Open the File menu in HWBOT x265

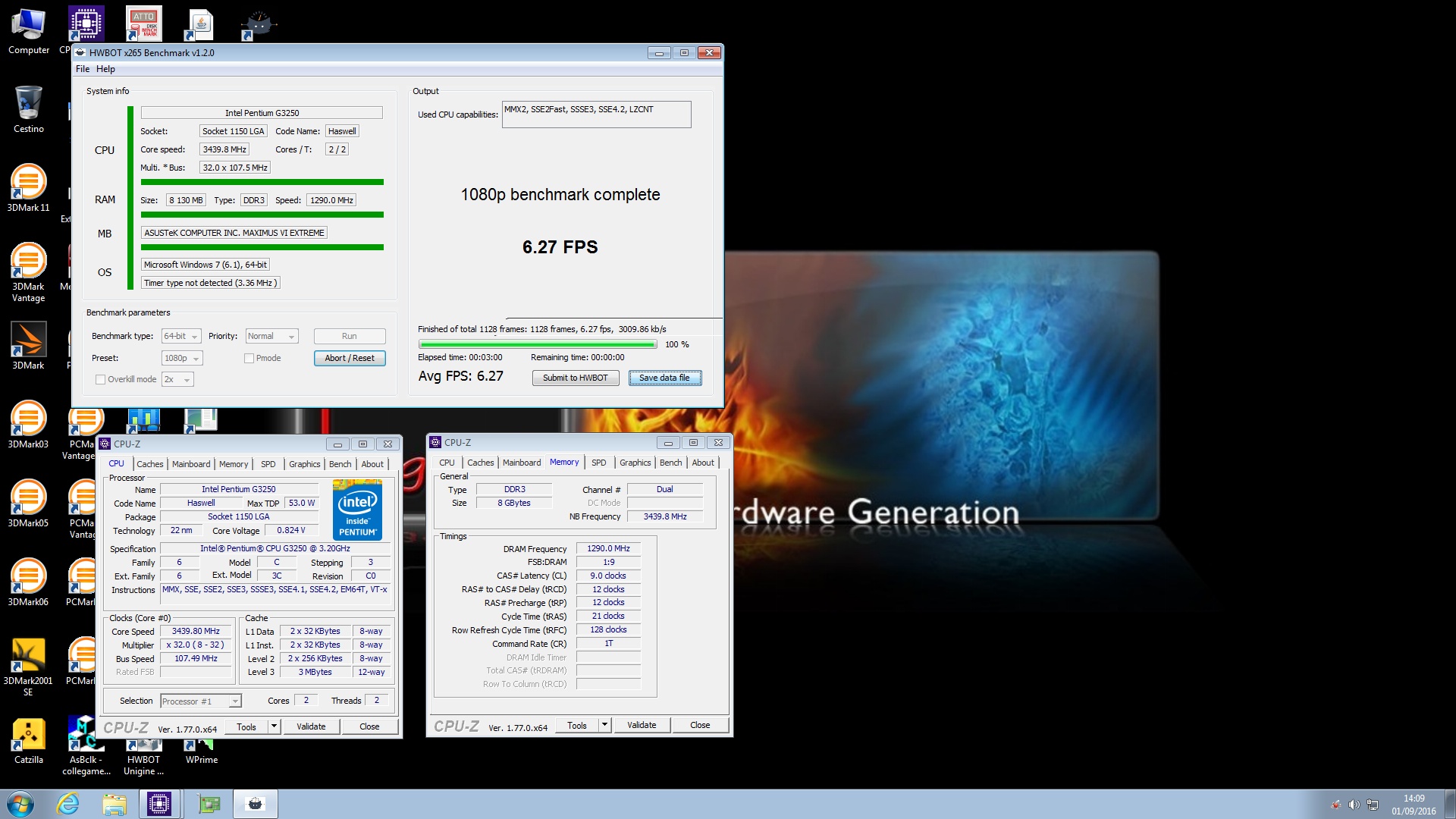click(83, 69)
